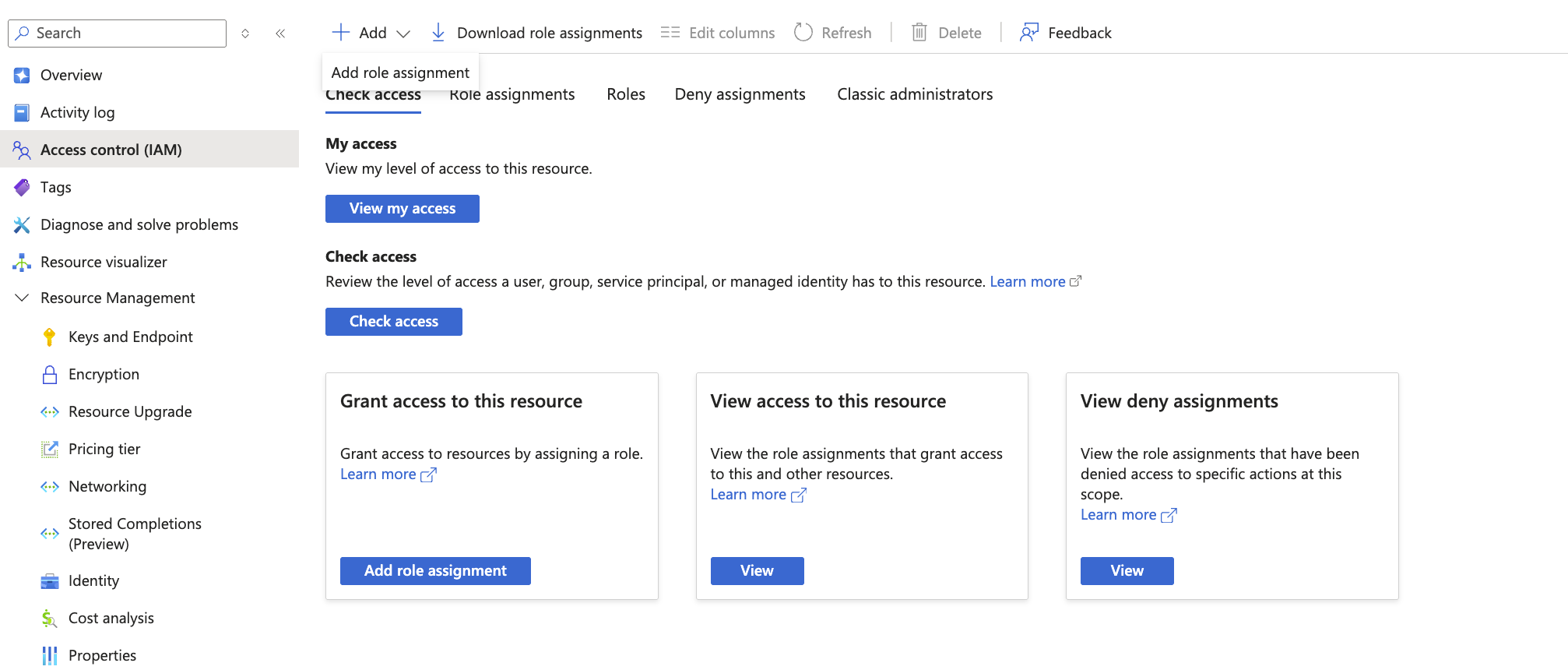The height and width of the screenshot is (670, 1568).
Task: Collapse the sidebar with double chevron
Action: (280, 33)
